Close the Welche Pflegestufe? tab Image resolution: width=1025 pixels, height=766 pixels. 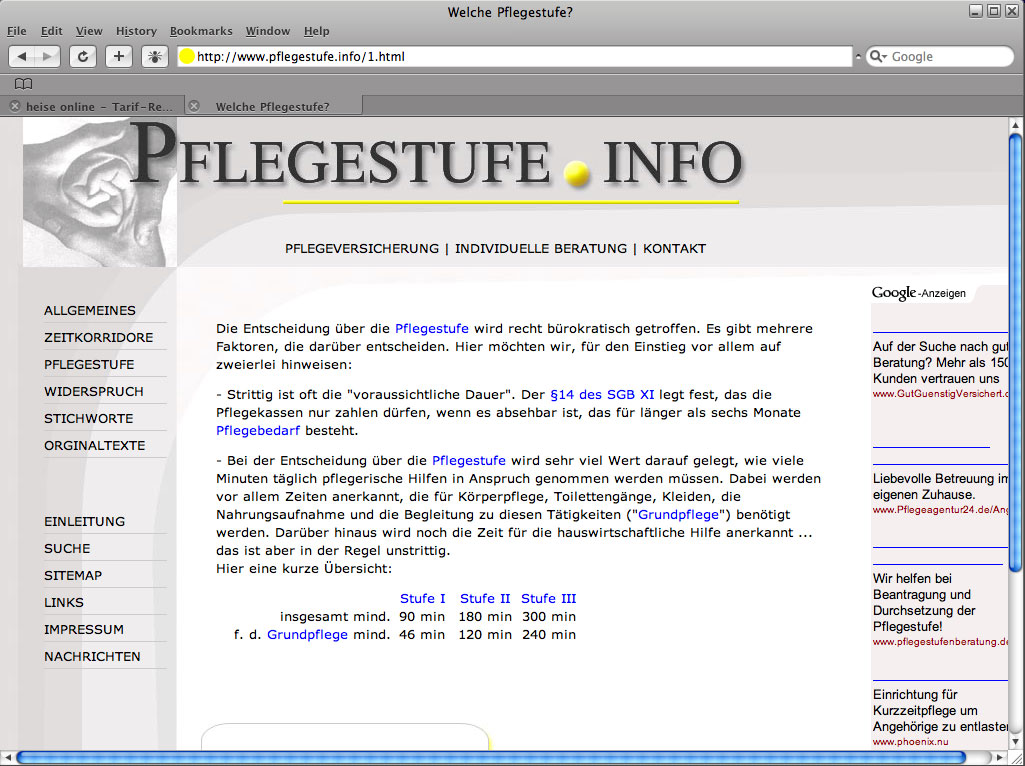point(194,106)
